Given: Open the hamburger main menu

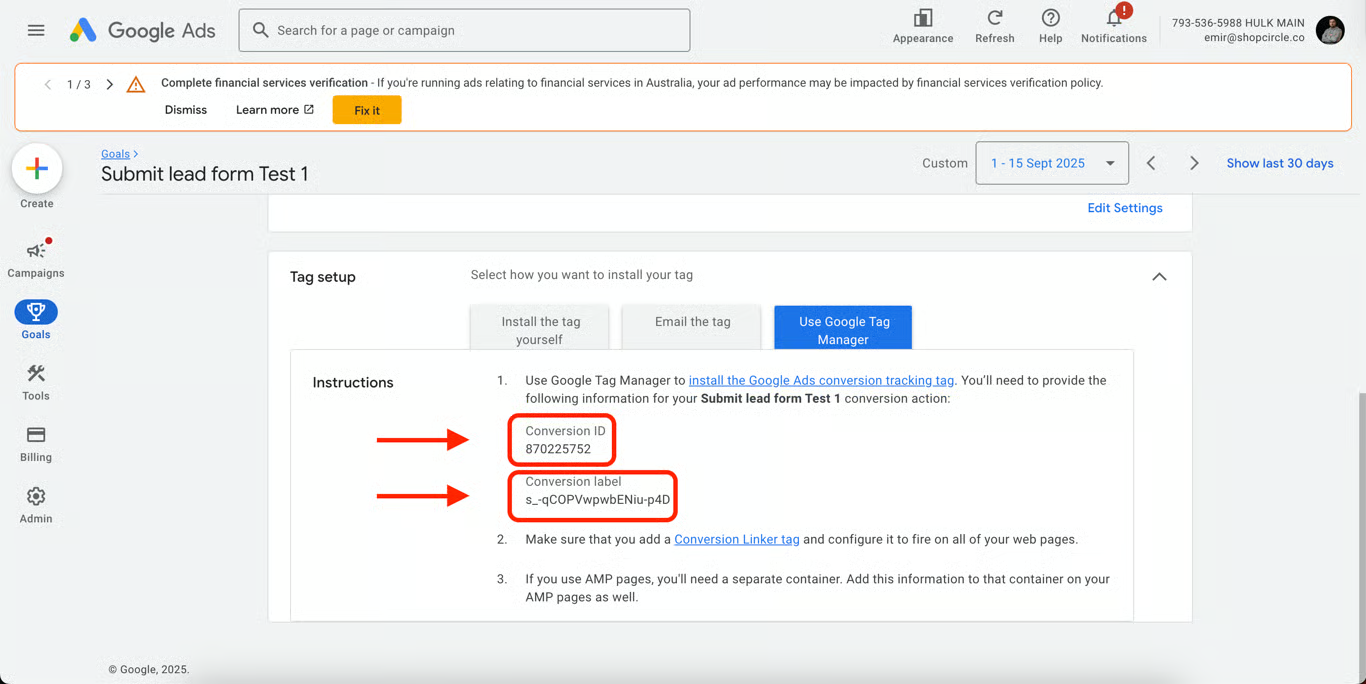Looking at the screenshot, I should tap(36, 30).
